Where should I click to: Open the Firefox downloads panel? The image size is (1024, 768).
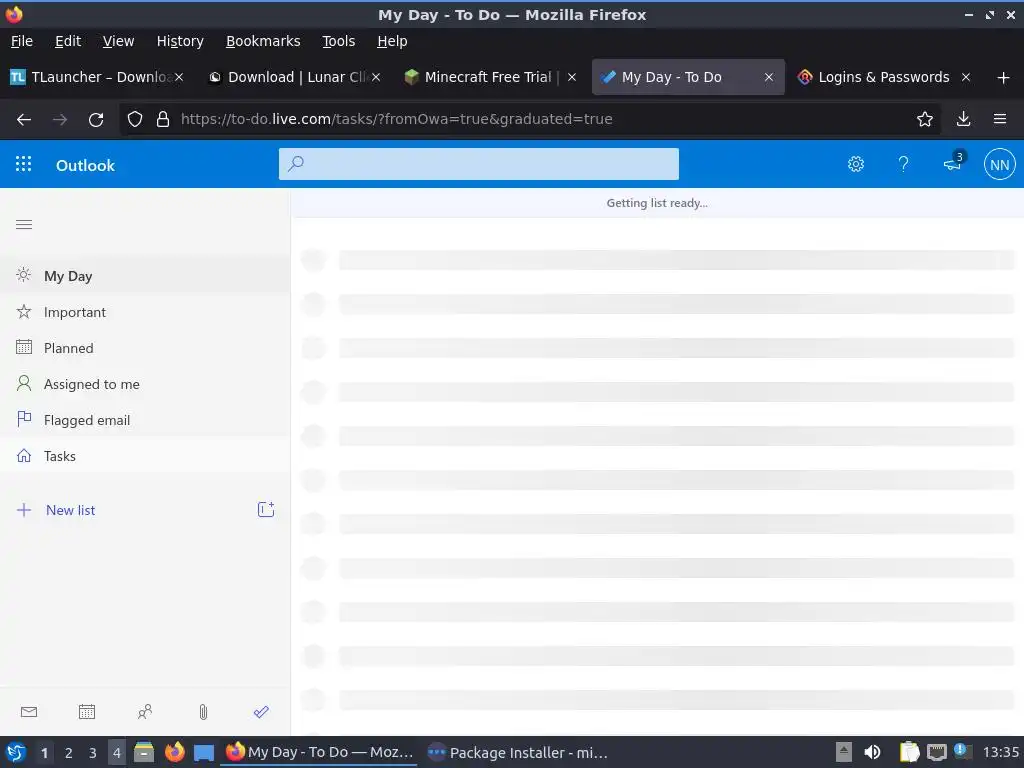click(963, 119)
